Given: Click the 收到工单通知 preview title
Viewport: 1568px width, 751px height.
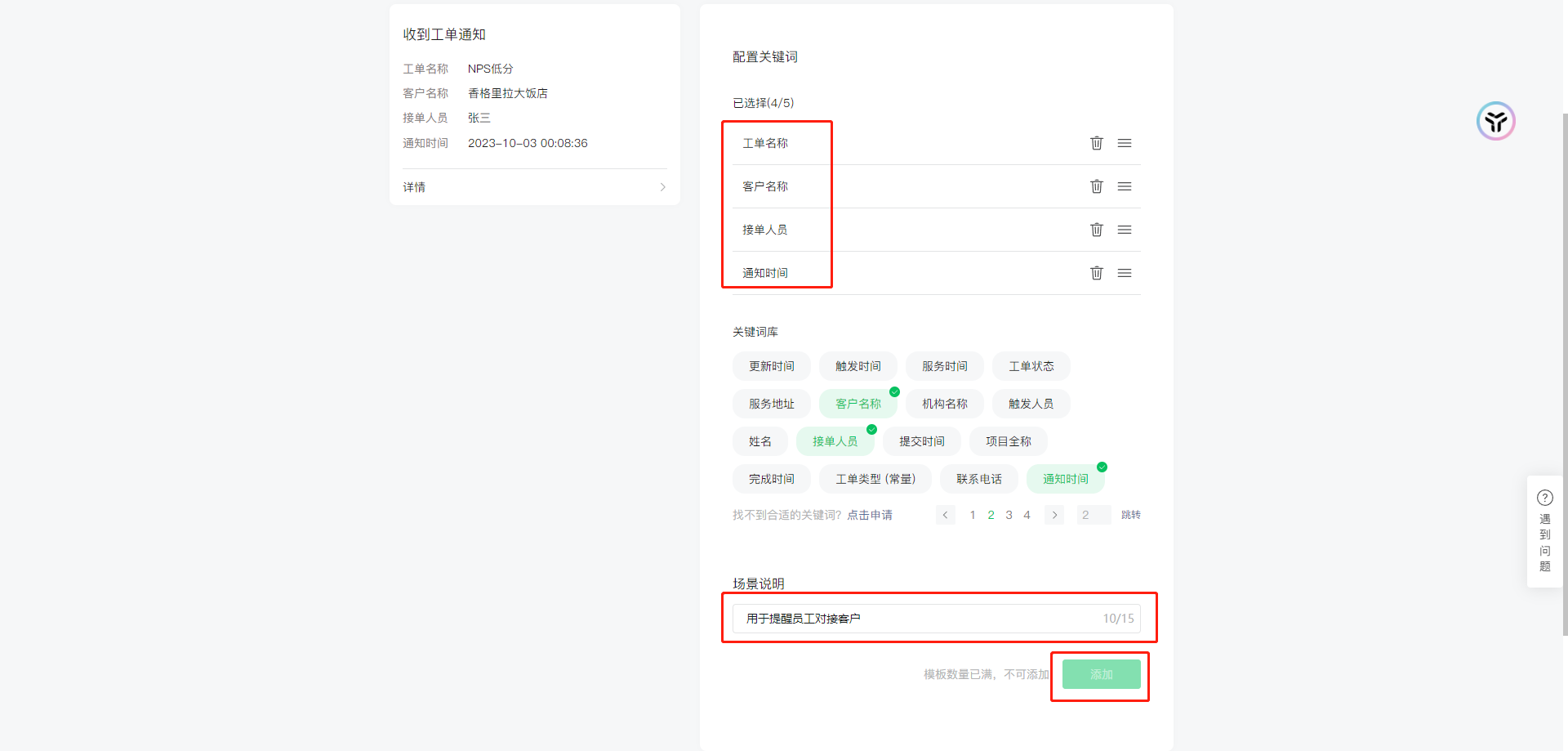Looking at the screenshot, I should coord(444,34).
